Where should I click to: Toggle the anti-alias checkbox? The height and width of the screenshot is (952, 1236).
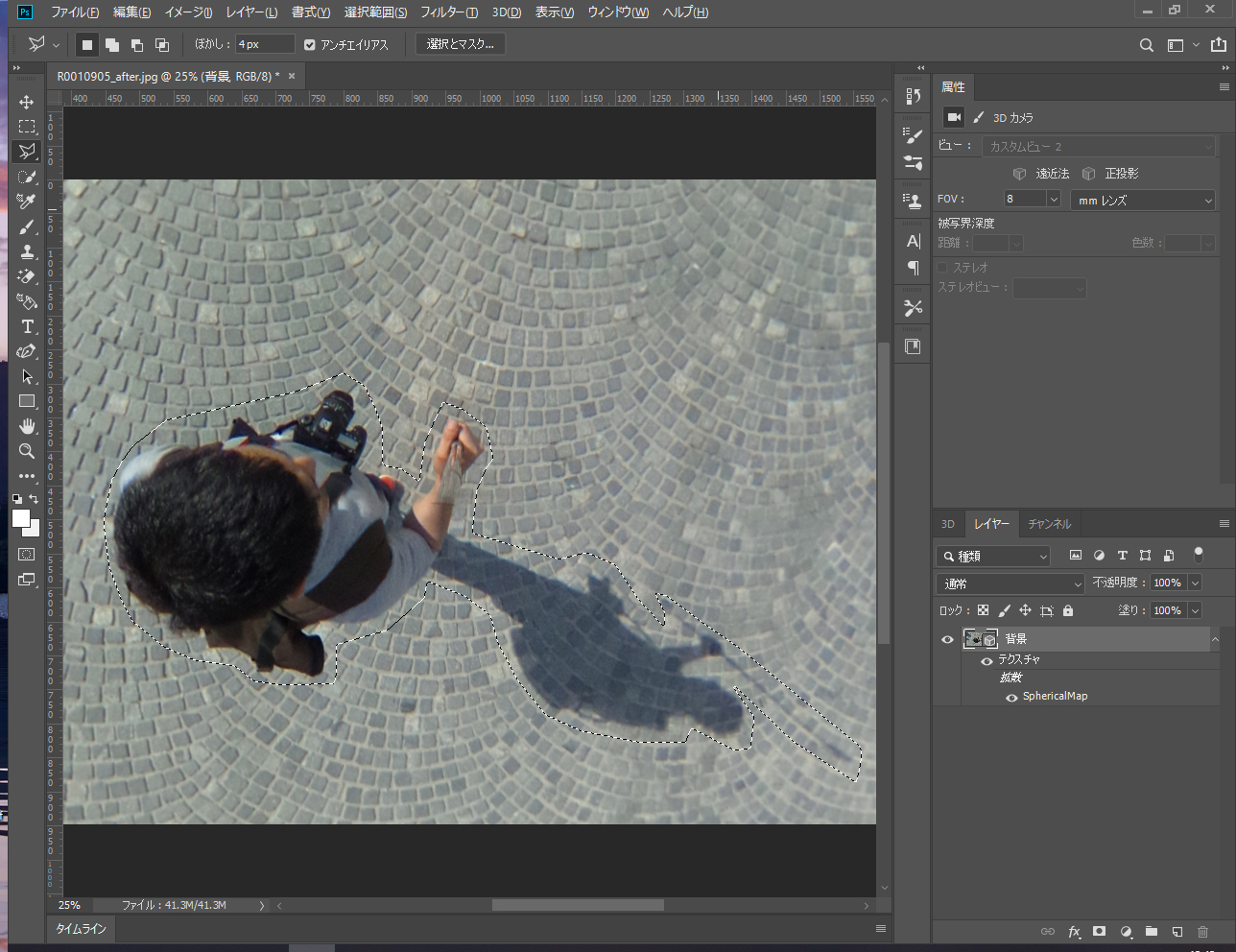309,44
